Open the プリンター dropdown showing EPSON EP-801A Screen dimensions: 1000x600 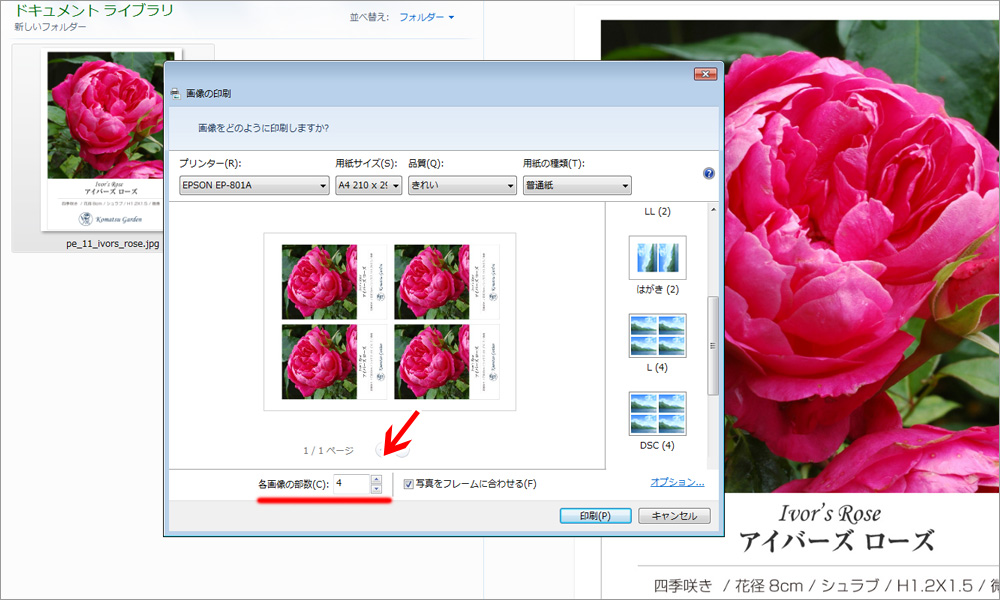click(254, 185)
